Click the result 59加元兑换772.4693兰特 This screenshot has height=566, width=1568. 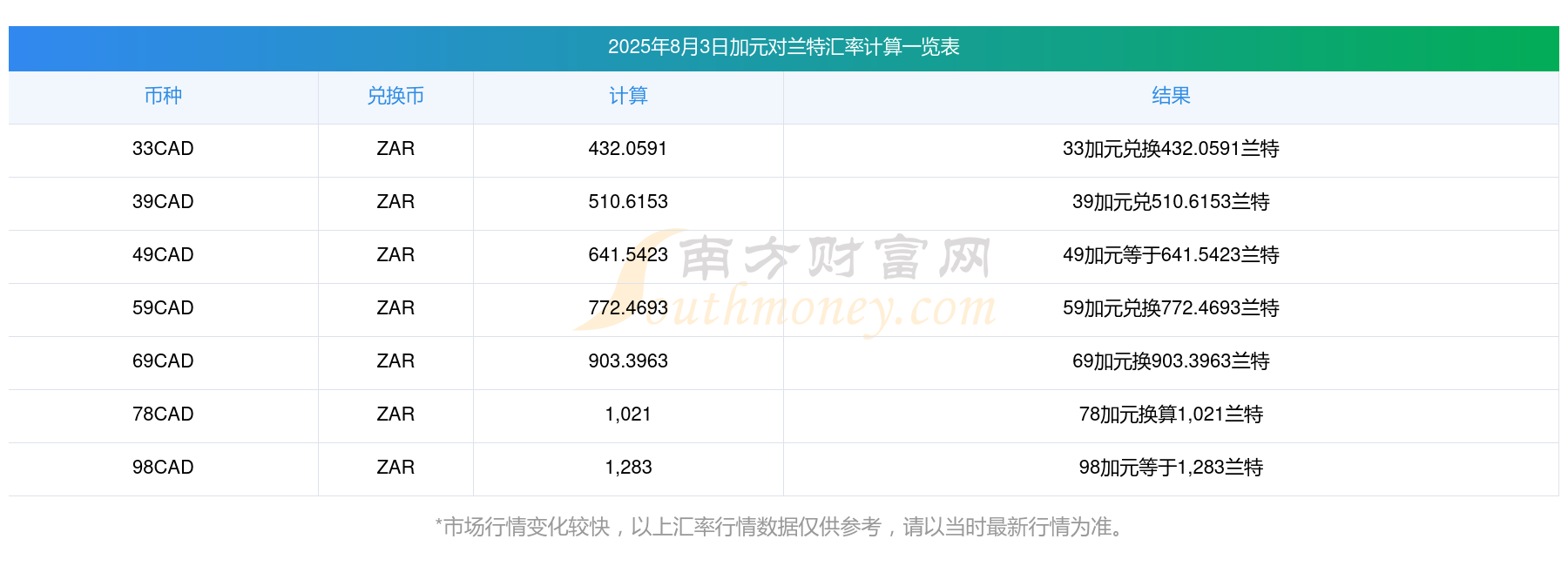[x=1171, y=308]
